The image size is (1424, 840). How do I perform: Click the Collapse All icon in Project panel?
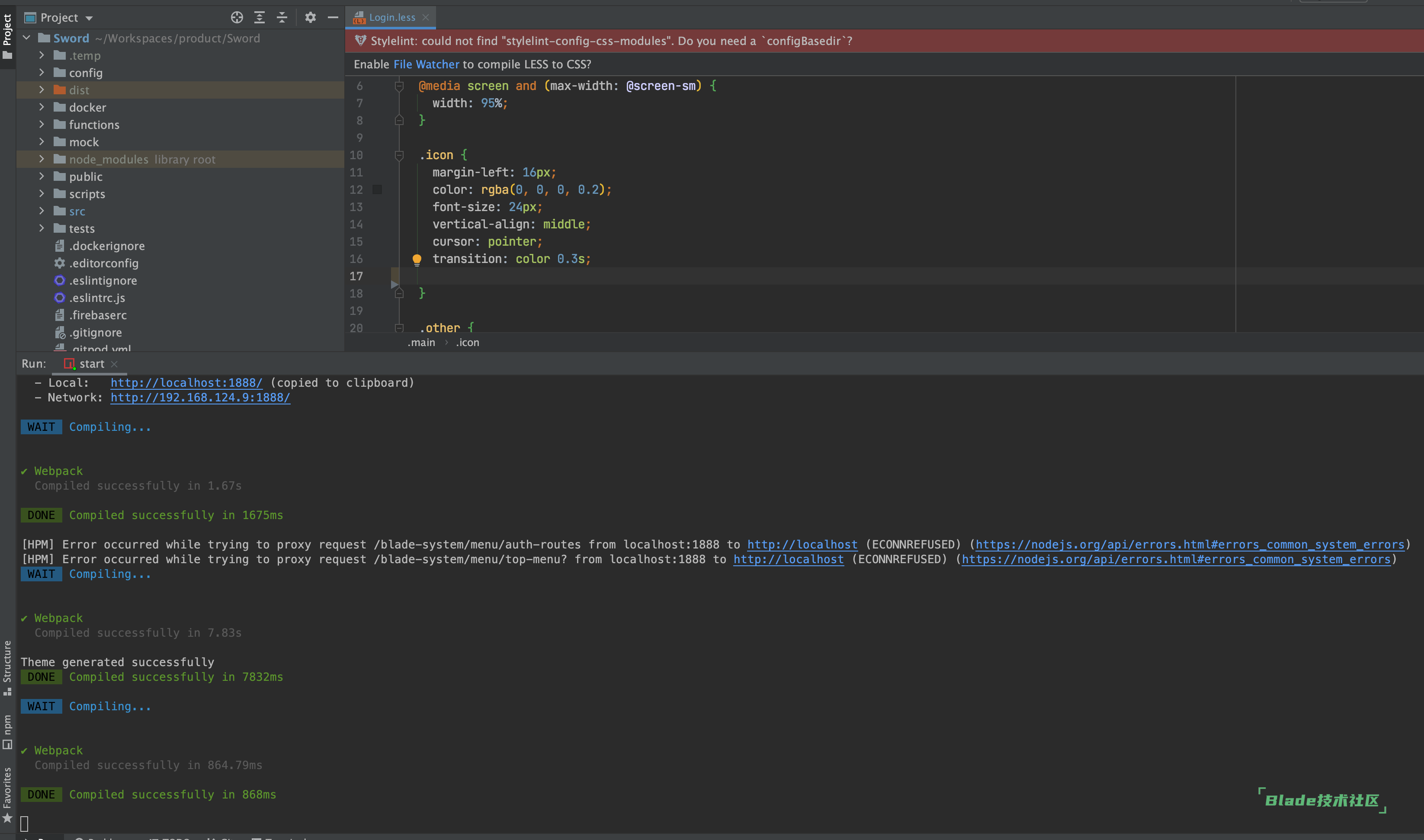click(282, 18)
